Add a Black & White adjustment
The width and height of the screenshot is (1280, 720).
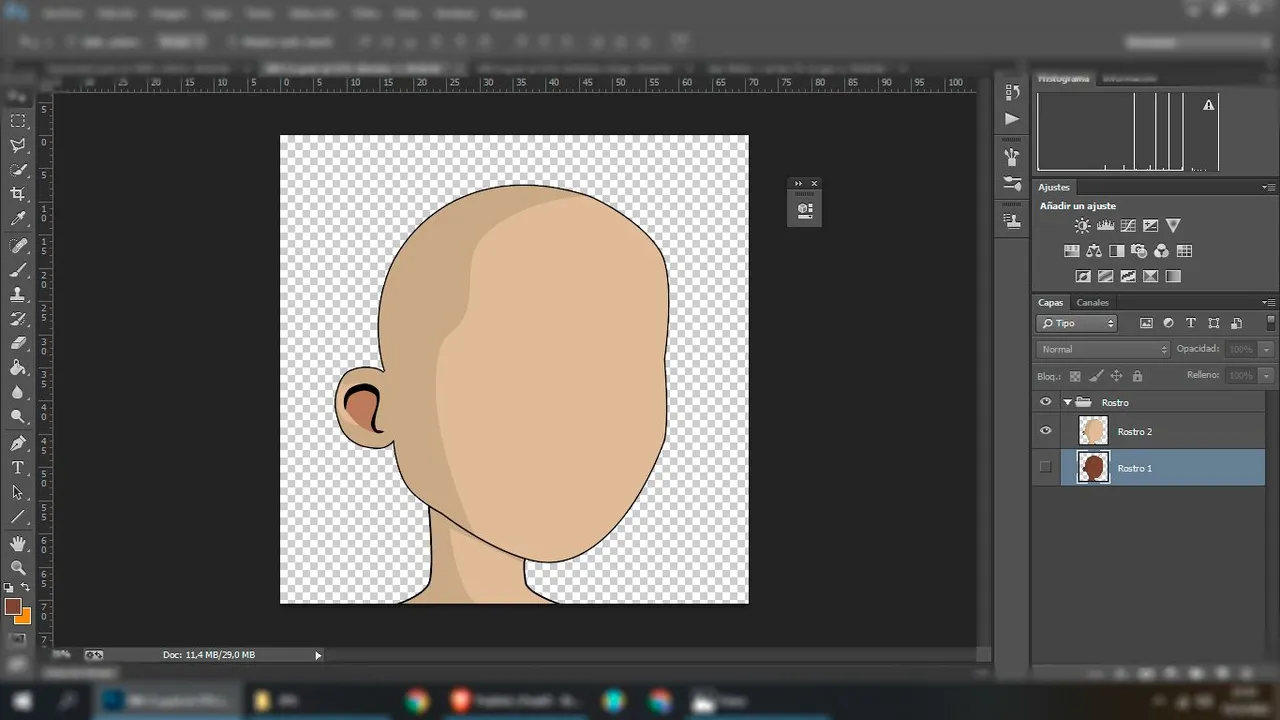(x=1117, y=251)
